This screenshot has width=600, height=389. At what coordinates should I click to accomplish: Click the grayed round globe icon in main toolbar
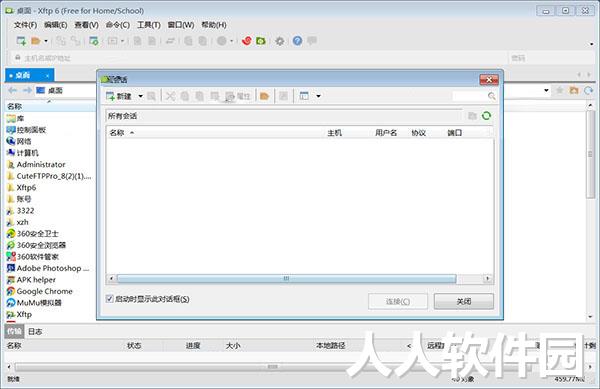[222, 41]
